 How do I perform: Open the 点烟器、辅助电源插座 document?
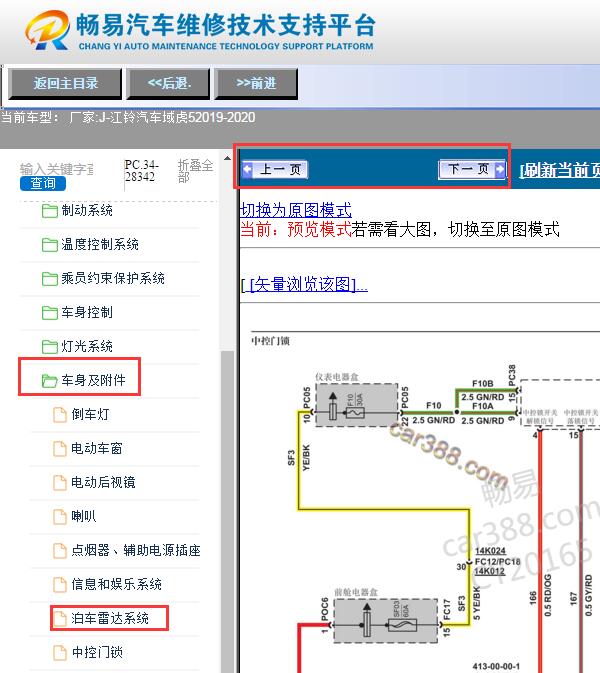[x=136, y=550]
